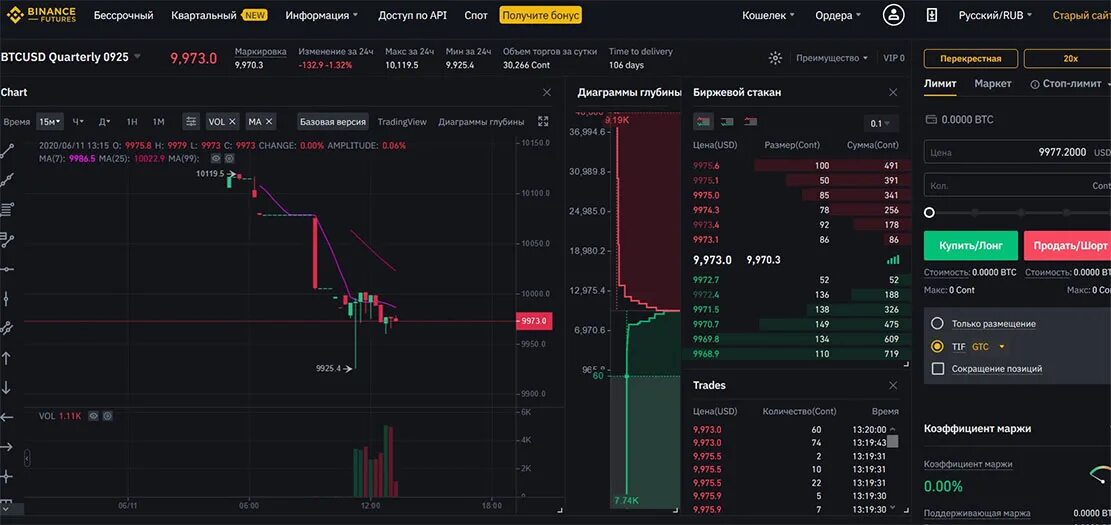Go to the Бессрочный tab
Viewport: 1111px width, 525px height.
[x=123, y=15]
